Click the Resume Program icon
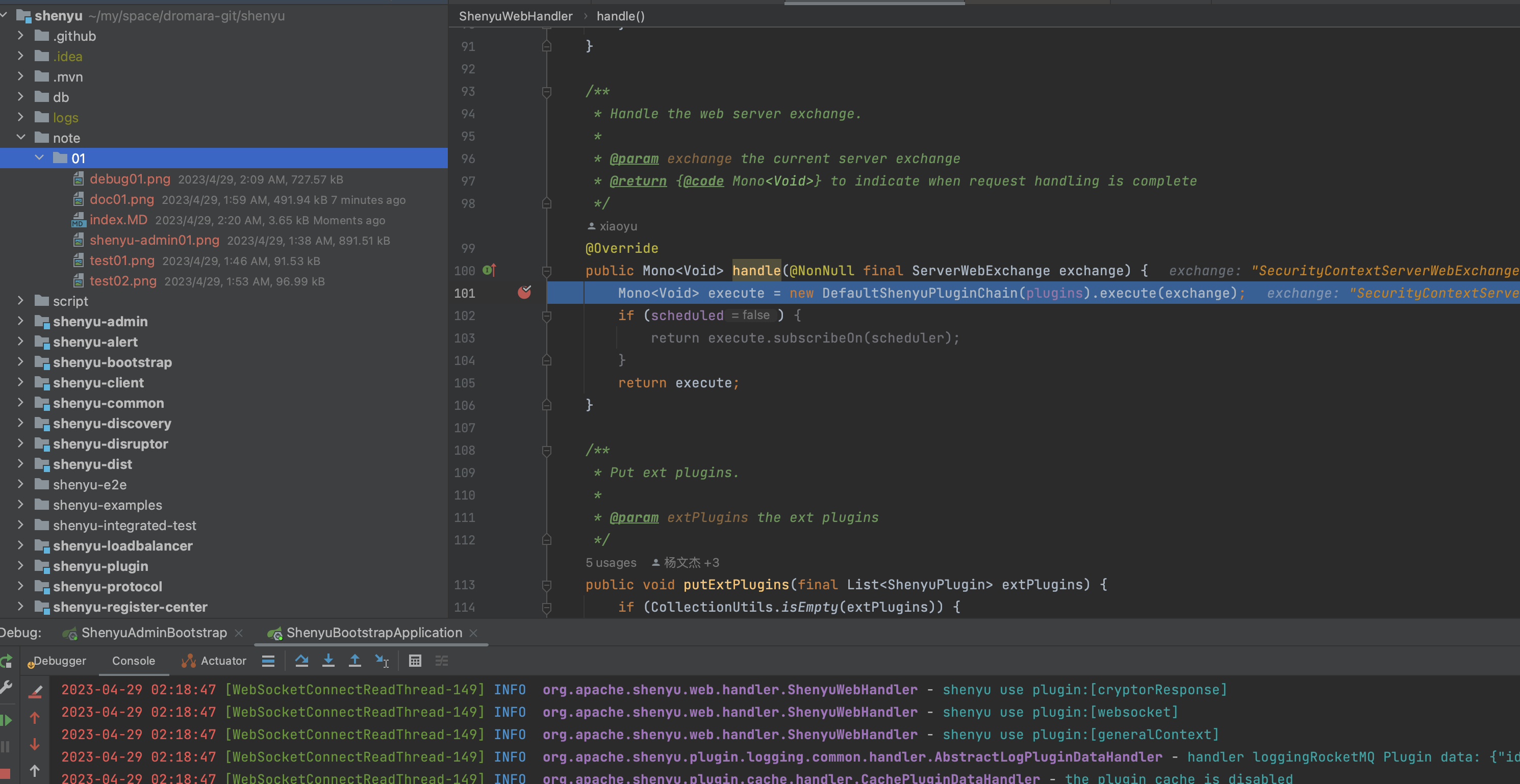The width and height of the screenshot is (1520, 784). click(6, 720)
